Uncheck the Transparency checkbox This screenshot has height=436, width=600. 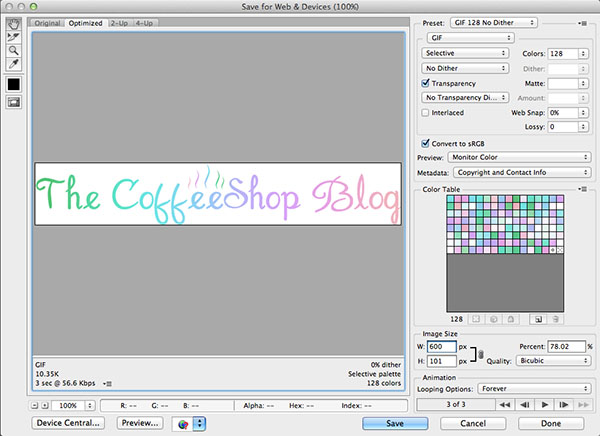point(425,83)
